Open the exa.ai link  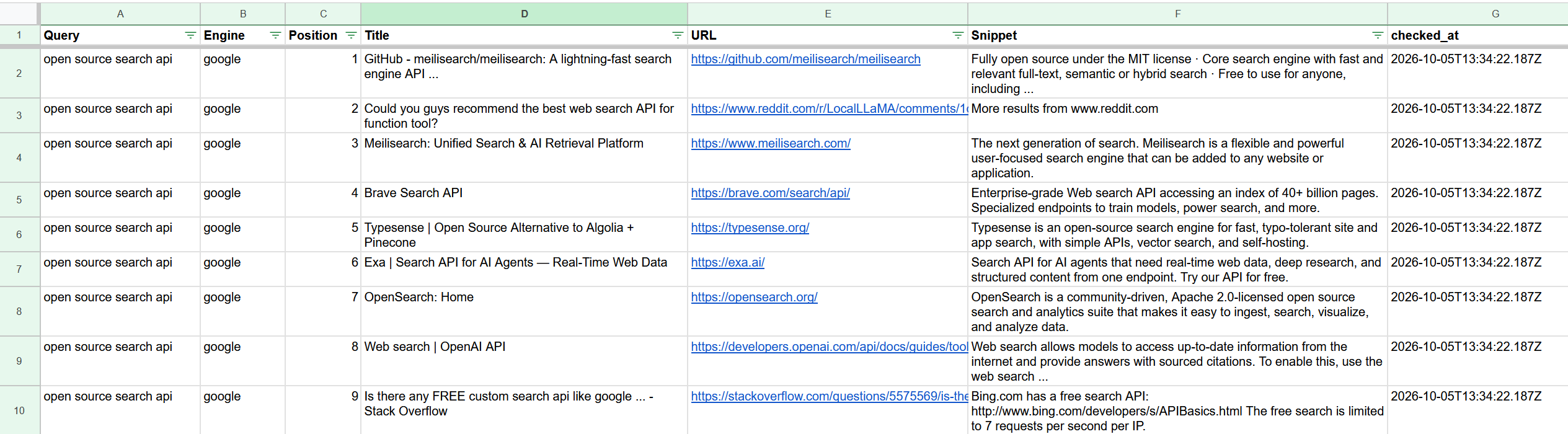(728, 262)
